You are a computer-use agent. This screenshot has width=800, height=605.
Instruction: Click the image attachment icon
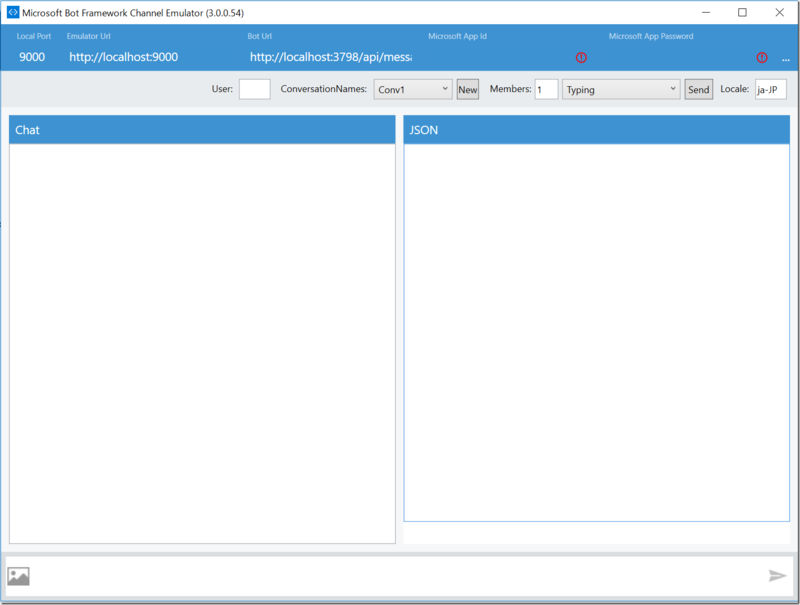(18, 576)
